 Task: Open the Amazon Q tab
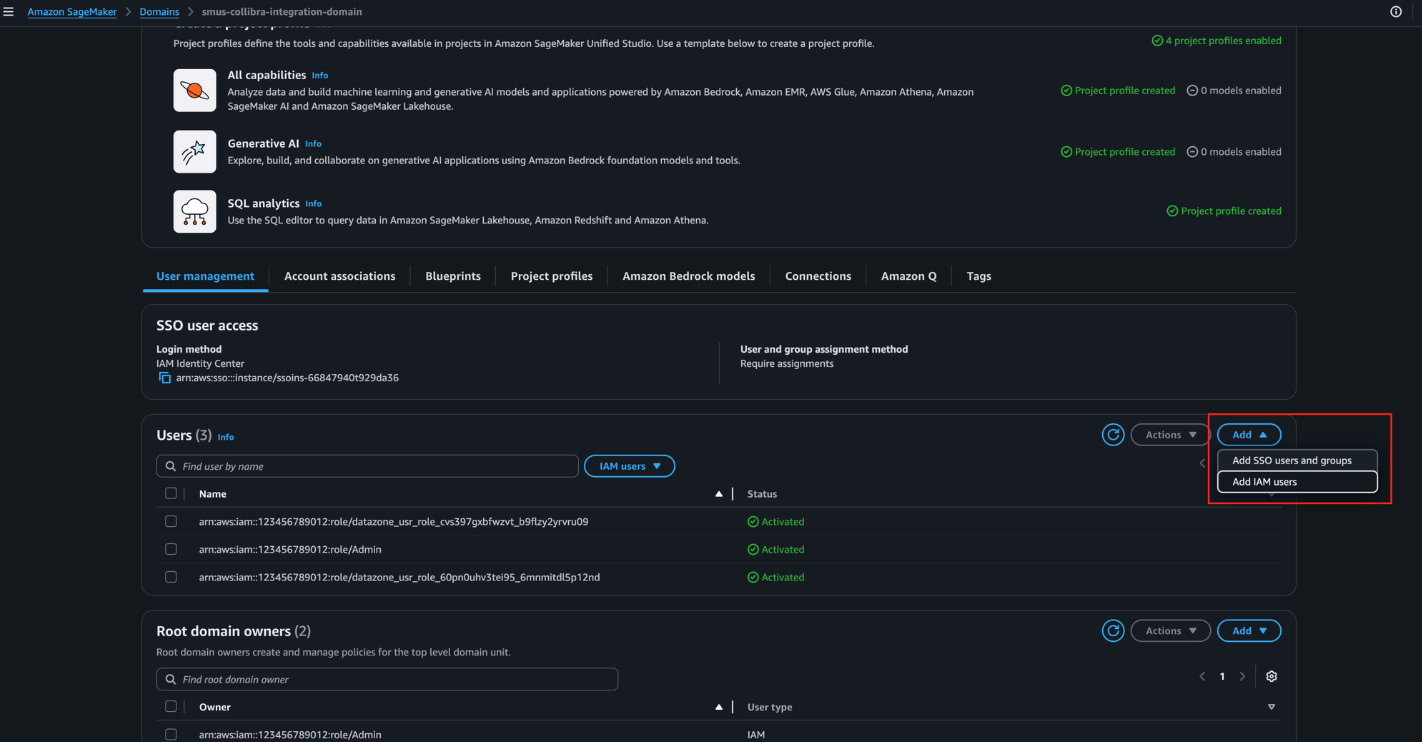[x=909, y=276]
